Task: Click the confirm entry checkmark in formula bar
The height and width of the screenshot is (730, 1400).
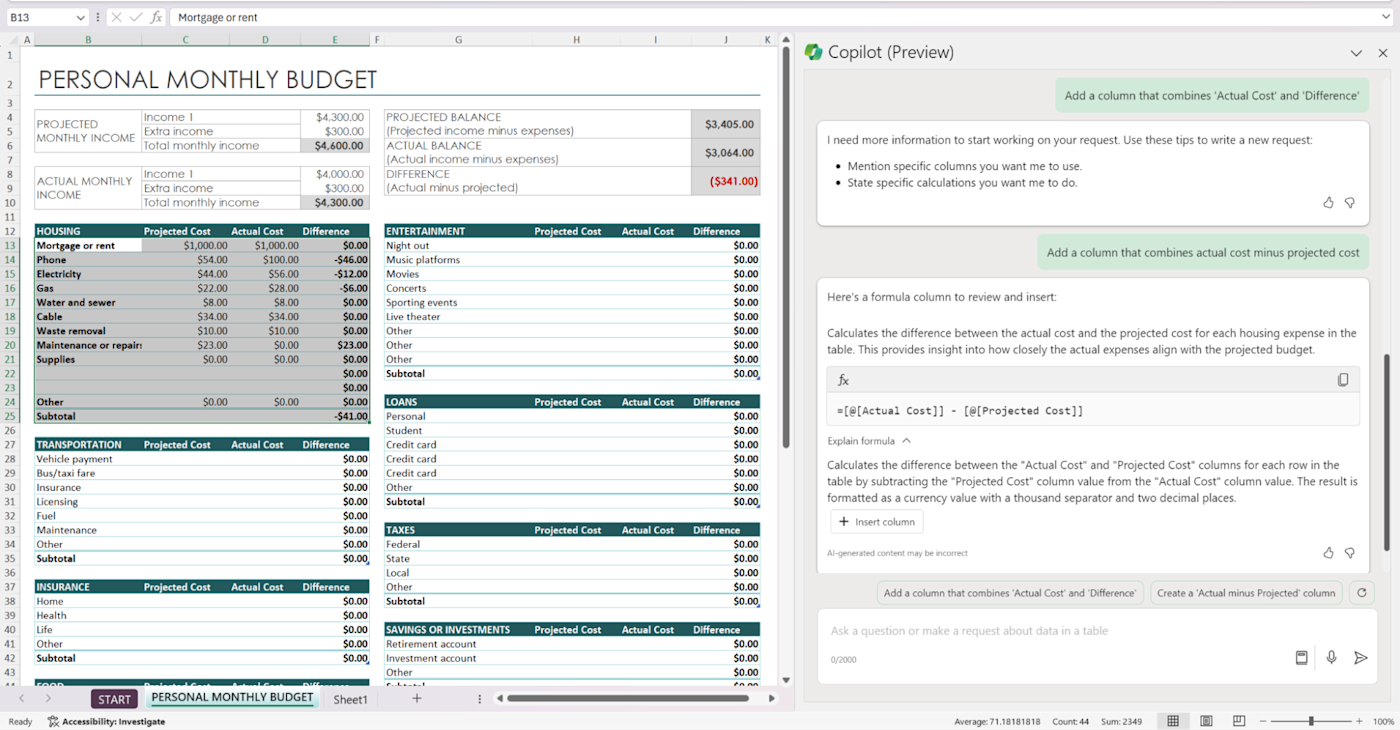Action: pyautogui.click(x=136, y=17)
